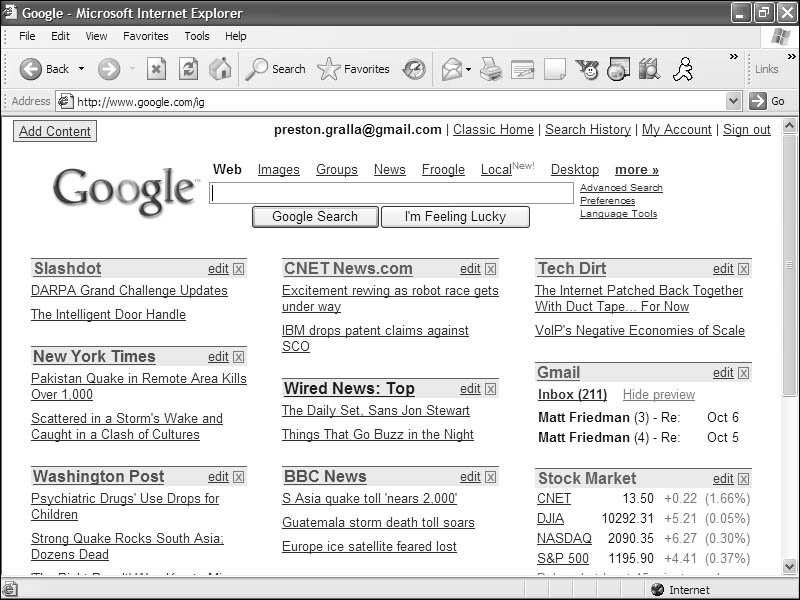
Task: Click the Edit page toolbar icon
Action: click(x=522, y=69)
